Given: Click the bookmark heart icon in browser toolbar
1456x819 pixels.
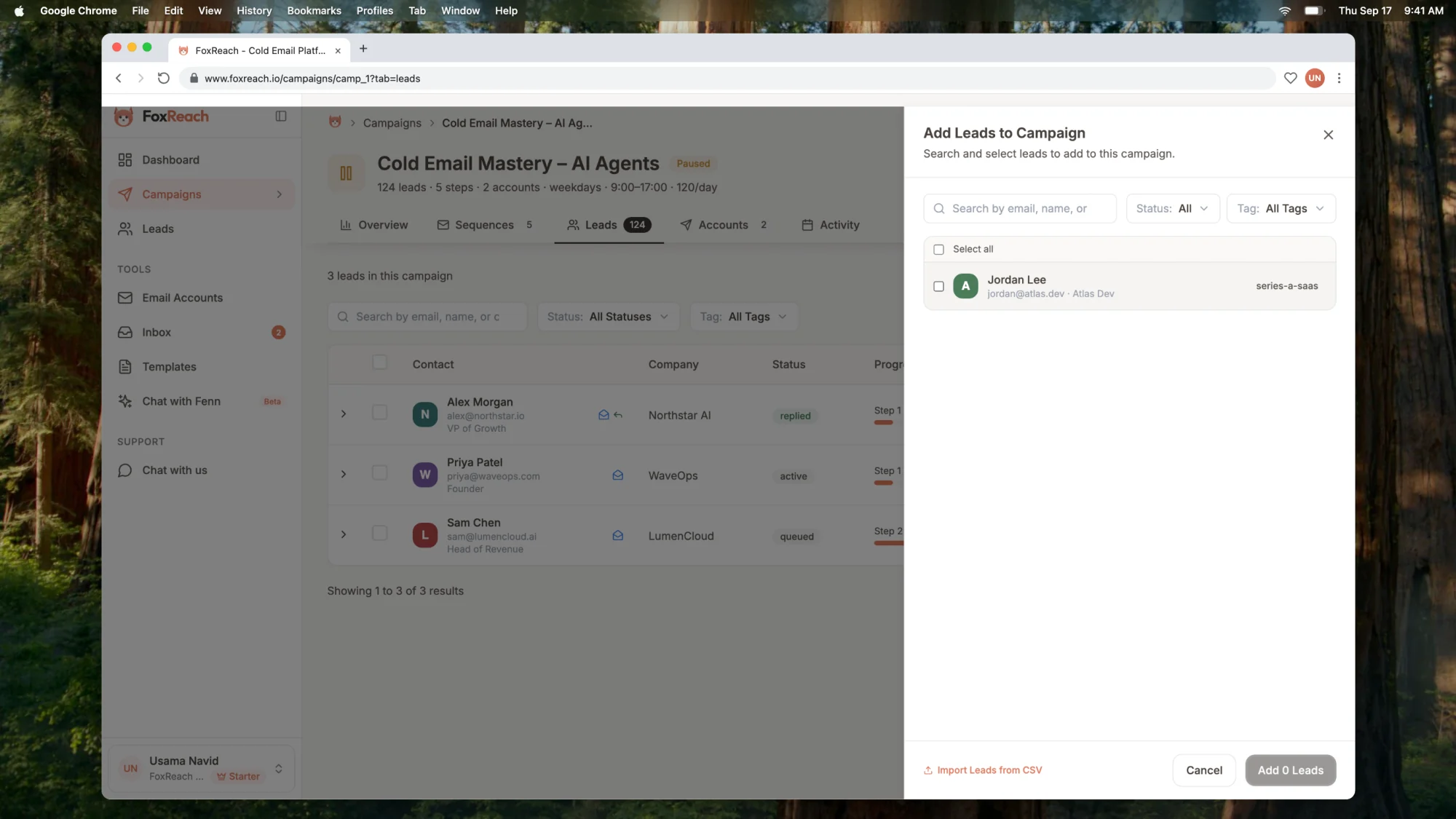Looking at the screenshot, I should coord(1290,78).
